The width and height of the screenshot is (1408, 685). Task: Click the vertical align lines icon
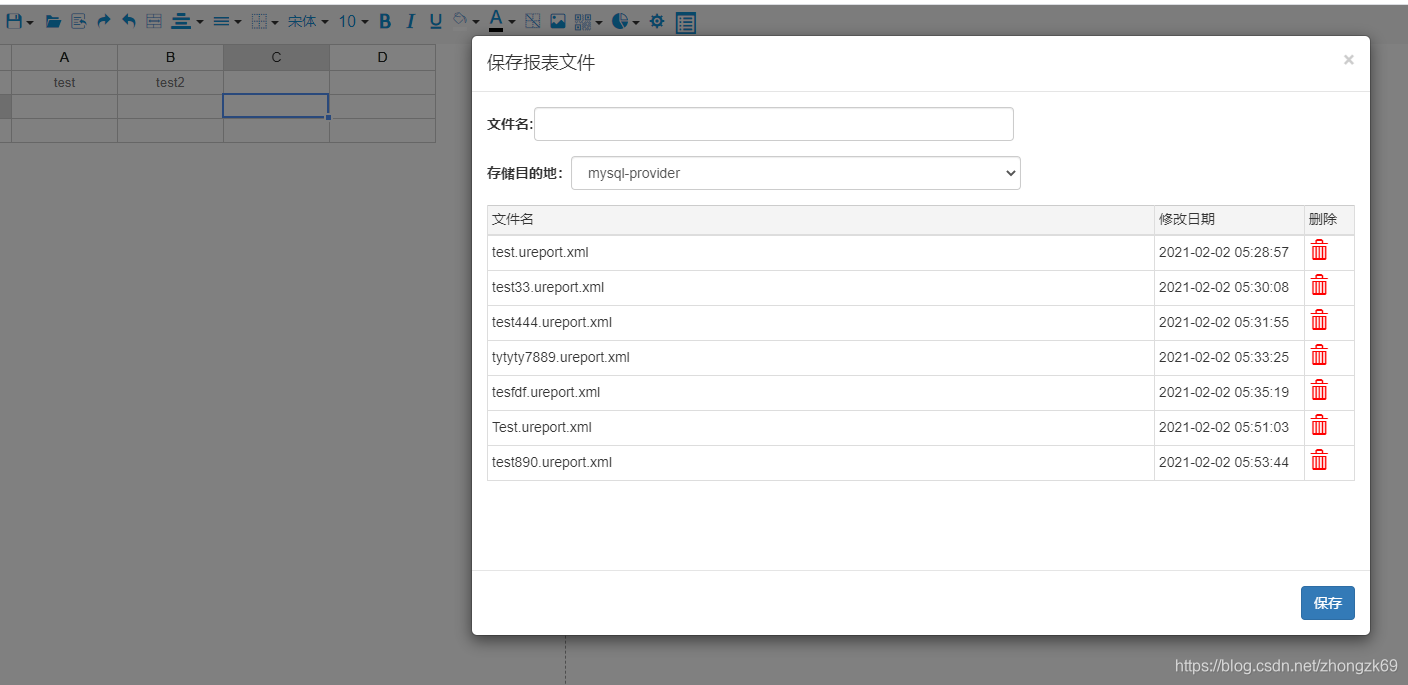click(221, 21)
